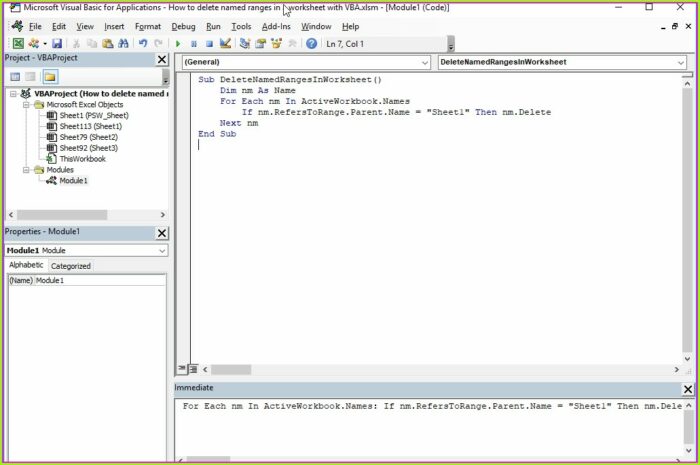
Task: Close the Properties - Module1 pane
Action: tap(162, 233)
